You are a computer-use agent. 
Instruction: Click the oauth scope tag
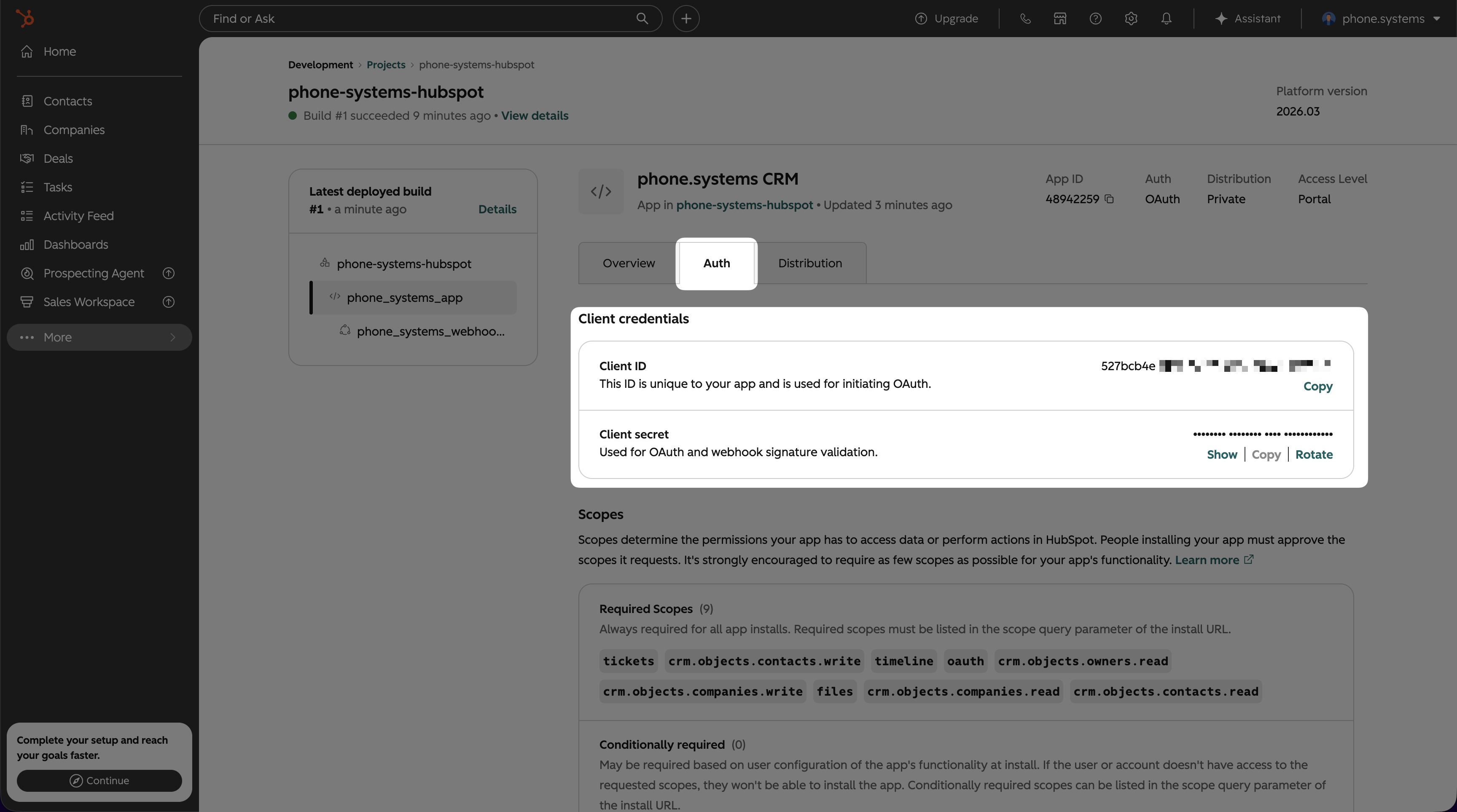[x=965, y=661]
